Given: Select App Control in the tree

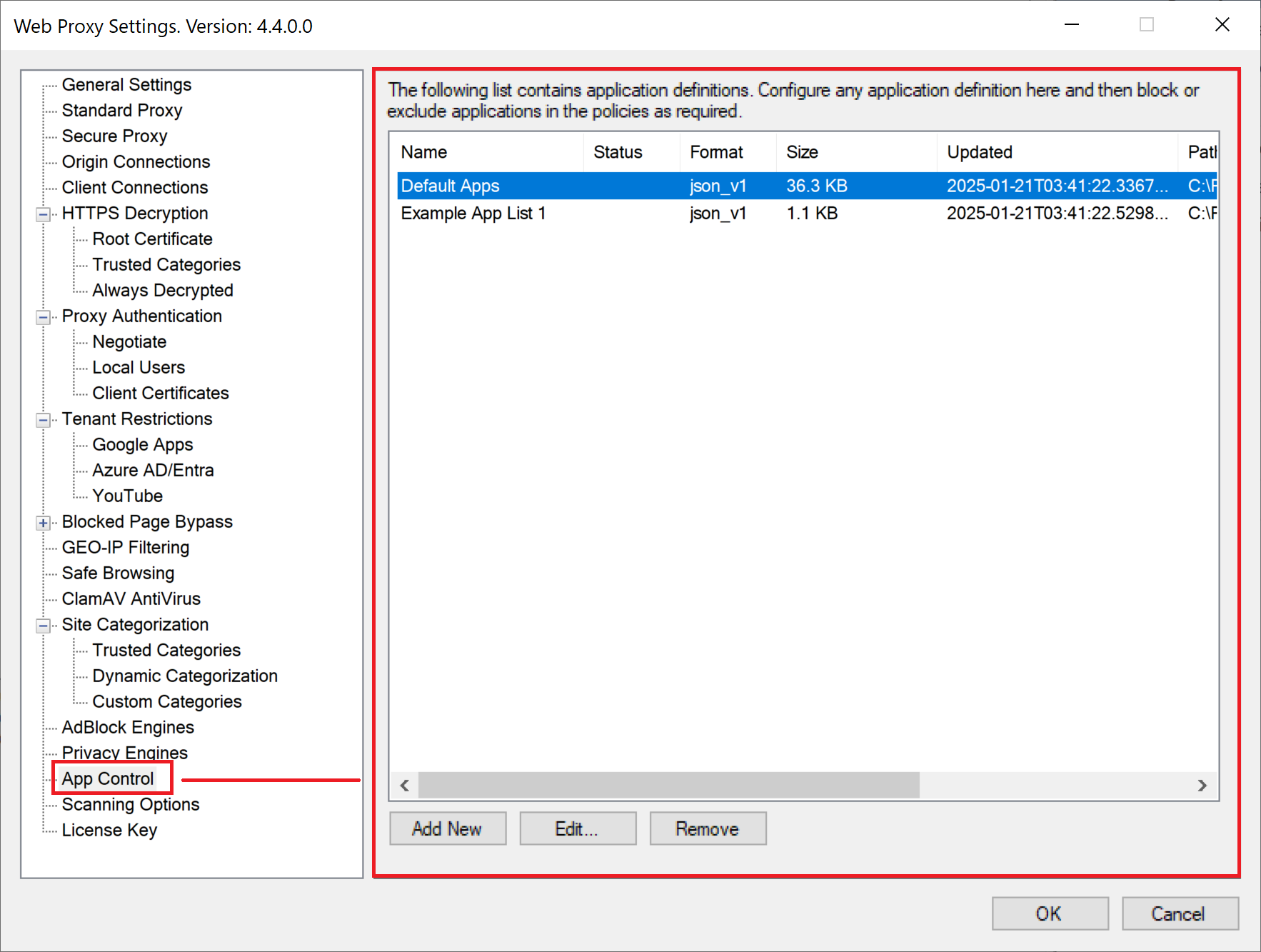Looking at the screenshot, I should 108,779.
